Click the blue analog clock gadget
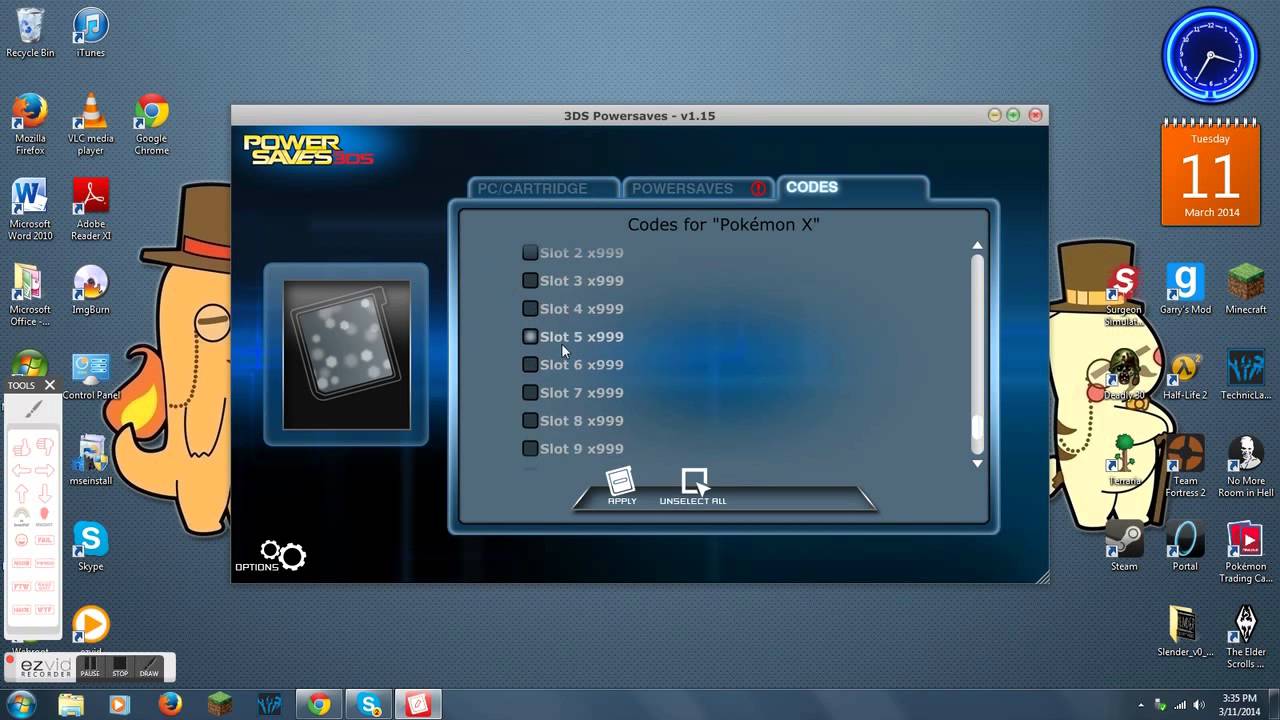The height and width of the screenshot is (720, 1280). click(x=1210, y=55)
